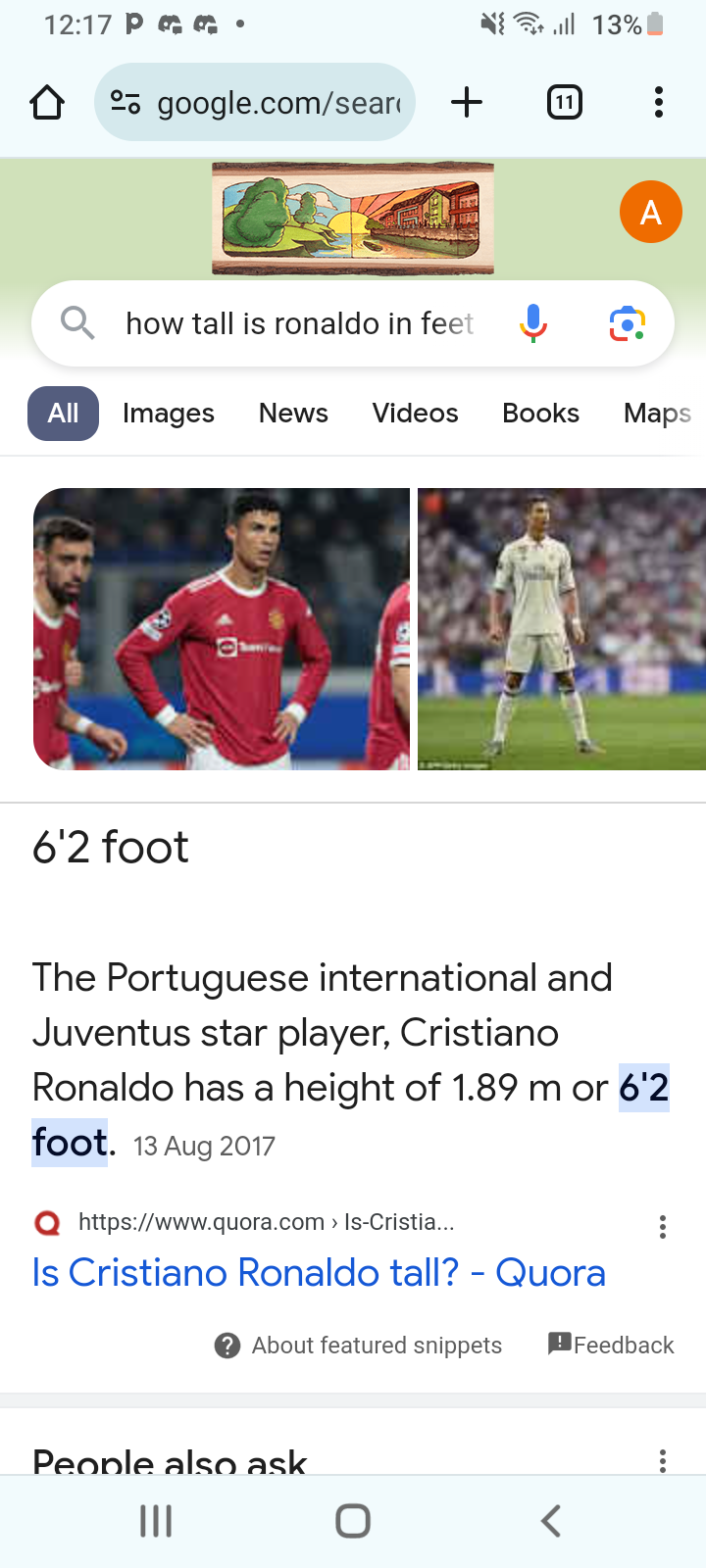Switch to the News tab
This screenshot has height=1568, width=706.
[293, 414]
